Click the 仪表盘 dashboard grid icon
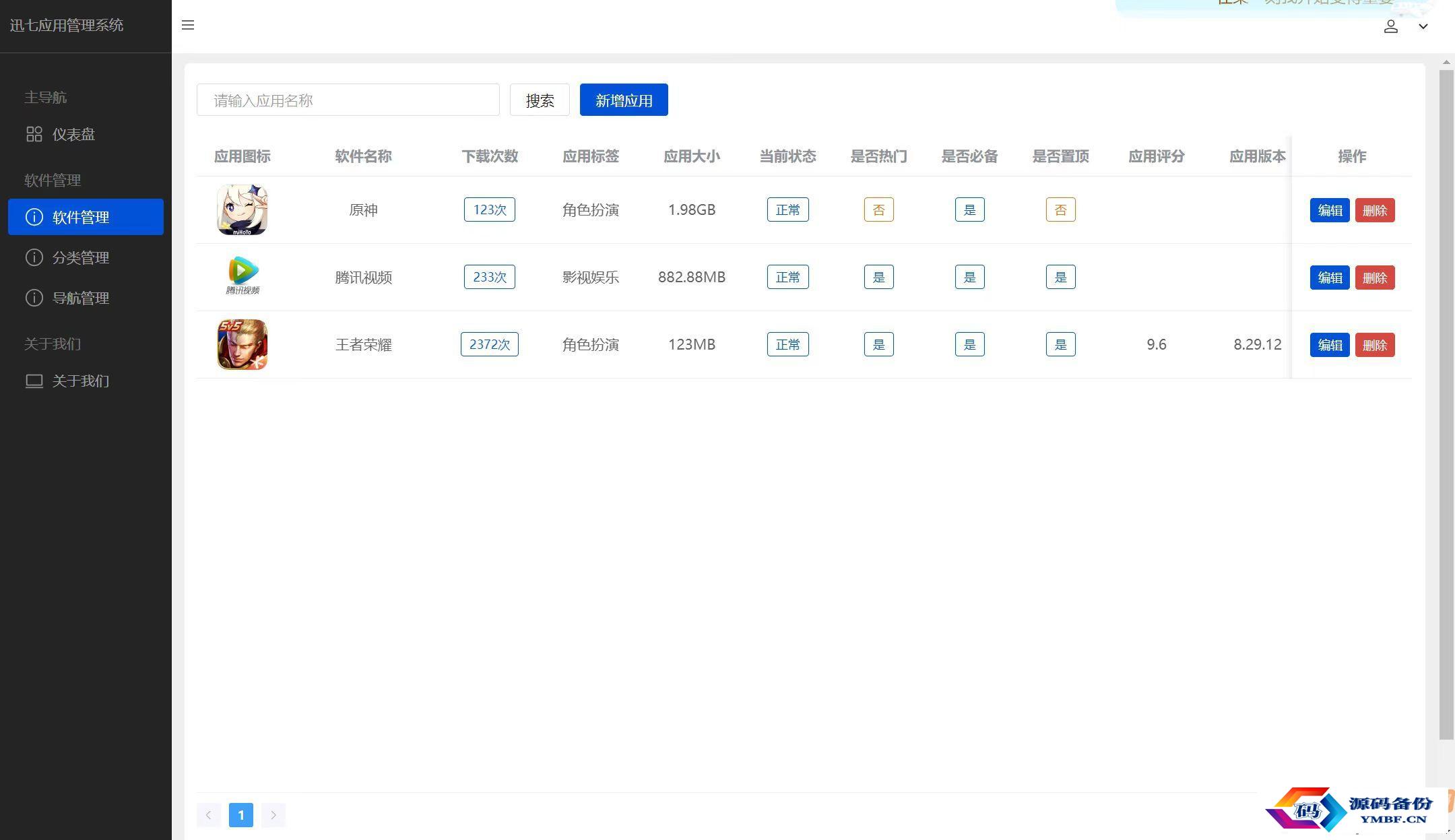Screen dimensions: 1455x840 34,134
